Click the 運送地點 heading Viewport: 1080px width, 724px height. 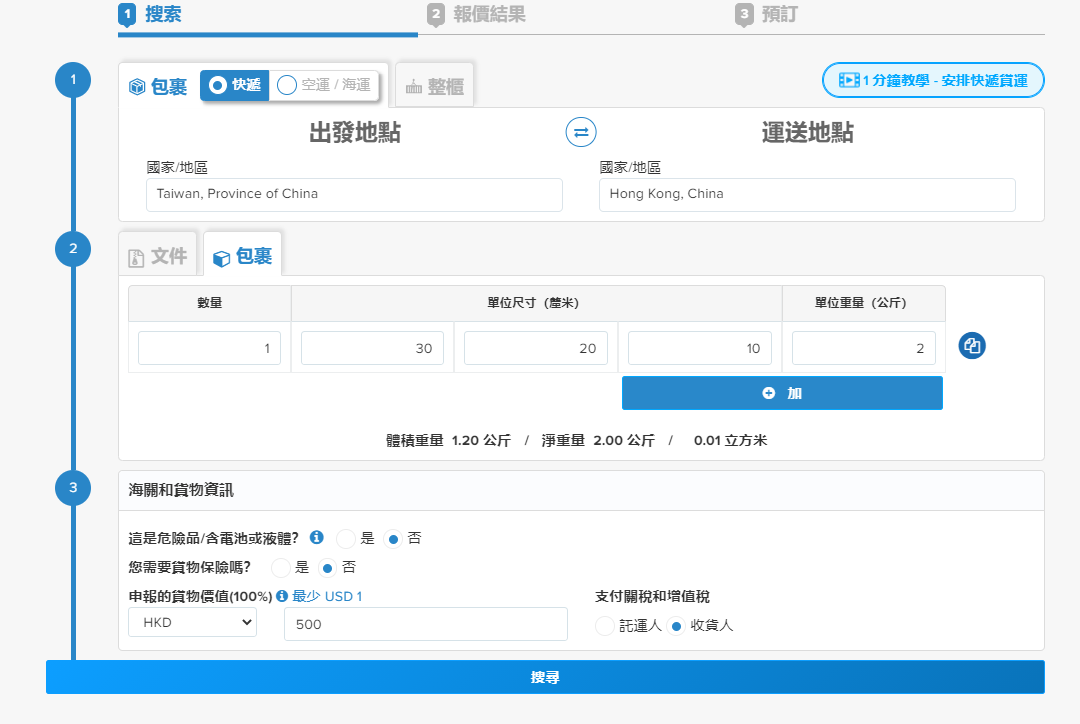coord(807,132)
